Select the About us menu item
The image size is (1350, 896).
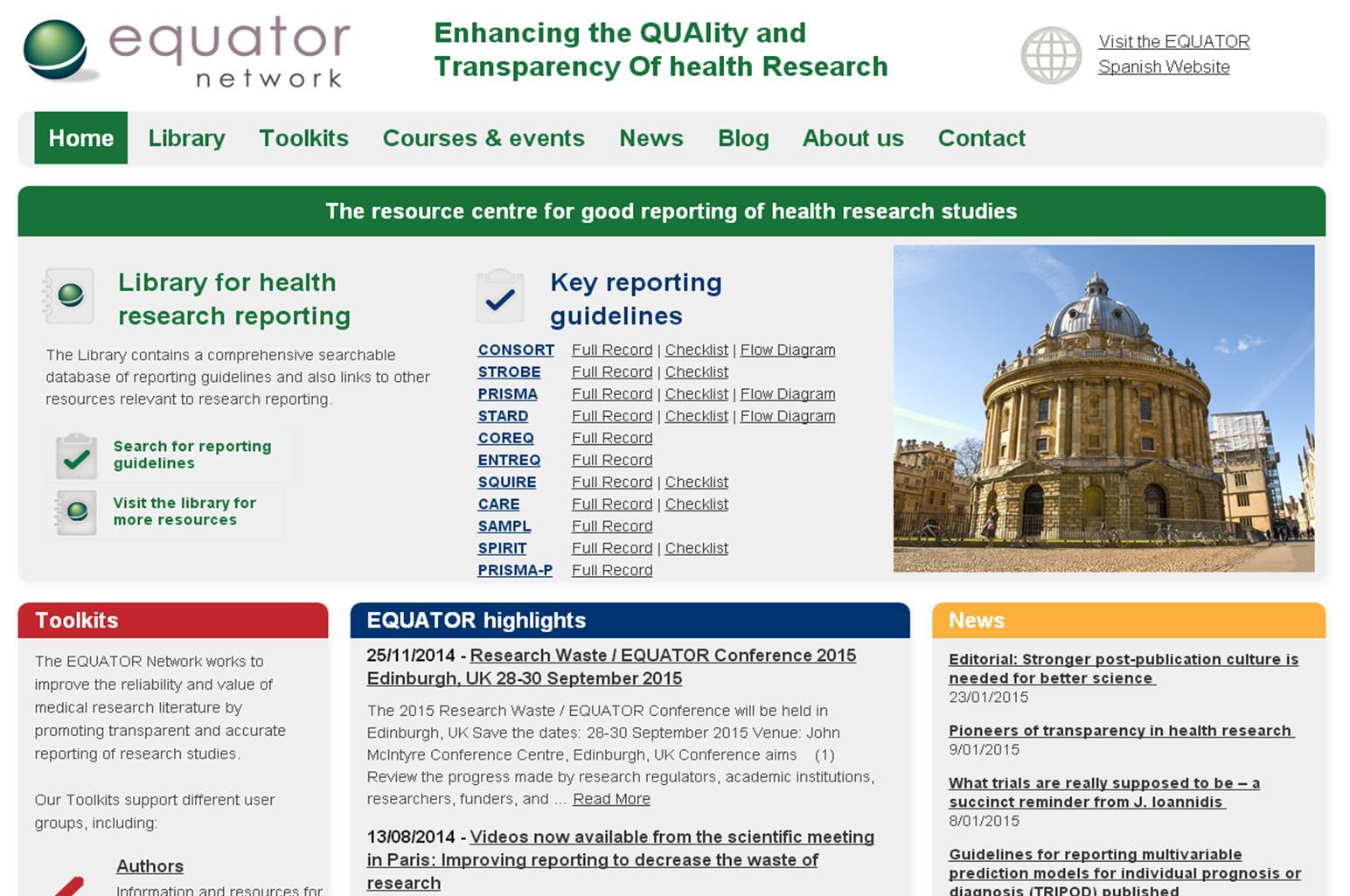[852, 138]
